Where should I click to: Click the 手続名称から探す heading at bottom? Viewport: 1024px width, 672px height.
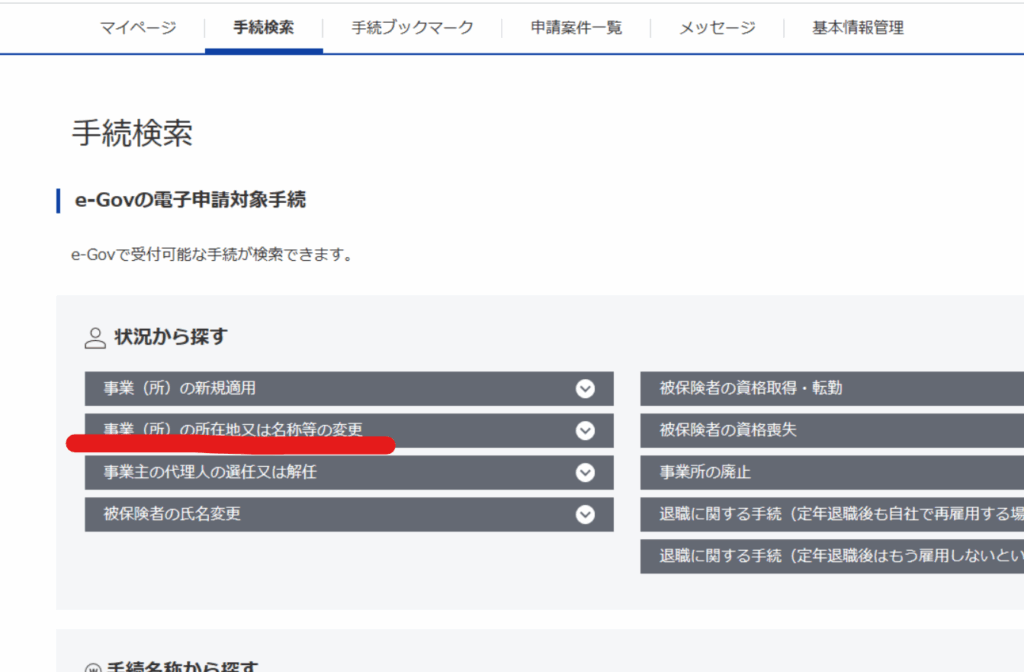(185, 666)
